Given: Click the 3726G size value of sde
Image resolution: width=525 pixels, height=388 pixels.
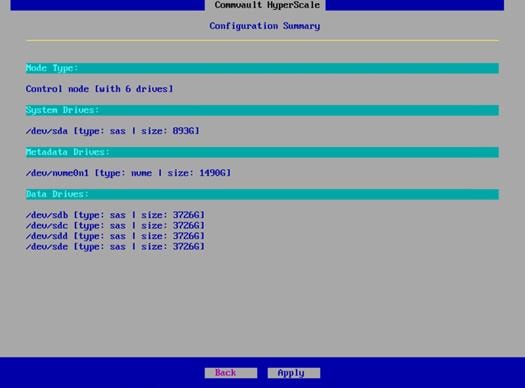Looking at the screenshot, I should coord(186,247).
